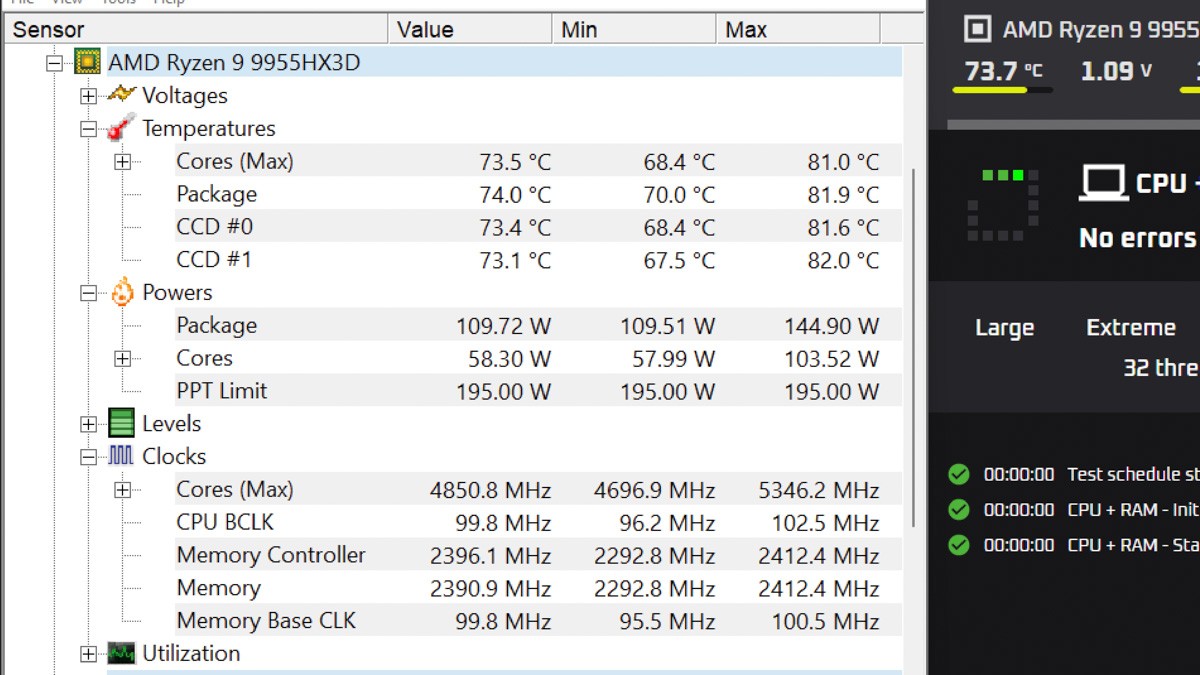
Task: Click the Utilization graph icon
Action: click(121, 653)
